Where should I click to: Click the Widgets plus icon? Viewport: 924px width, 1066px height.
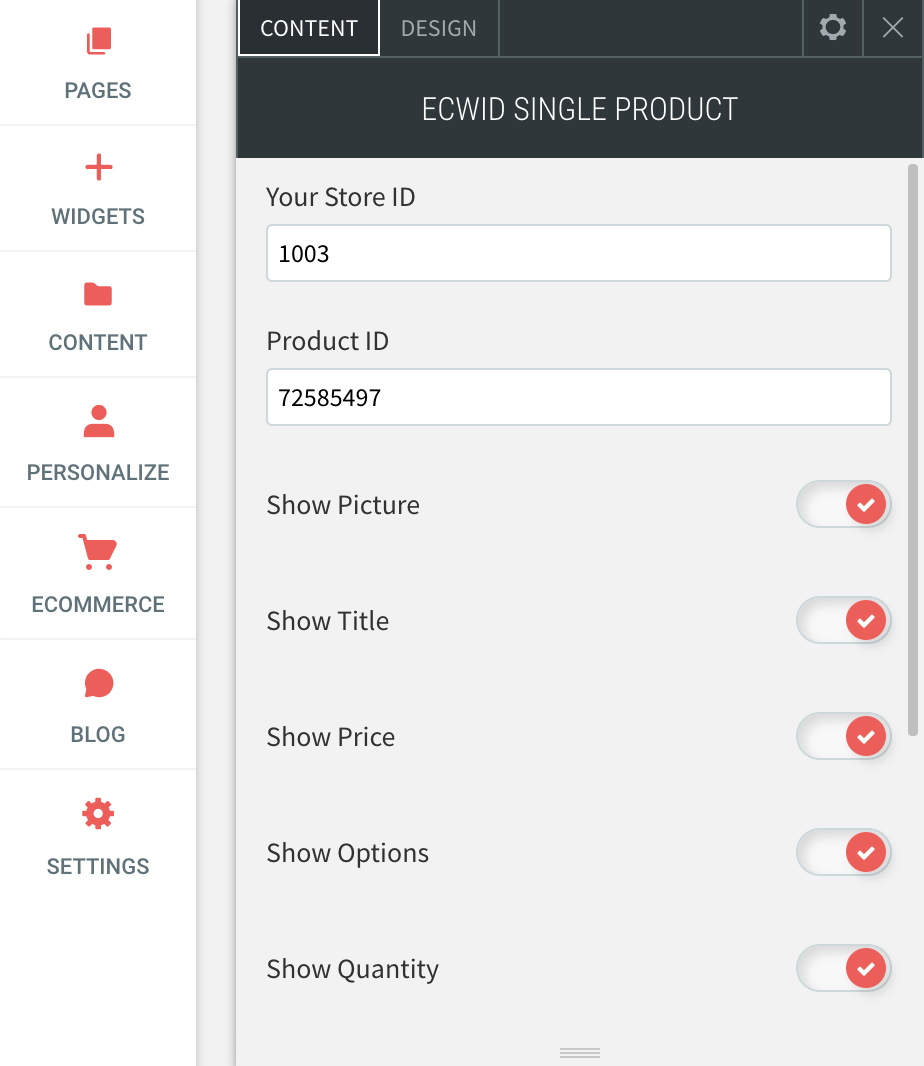point(98,168)
